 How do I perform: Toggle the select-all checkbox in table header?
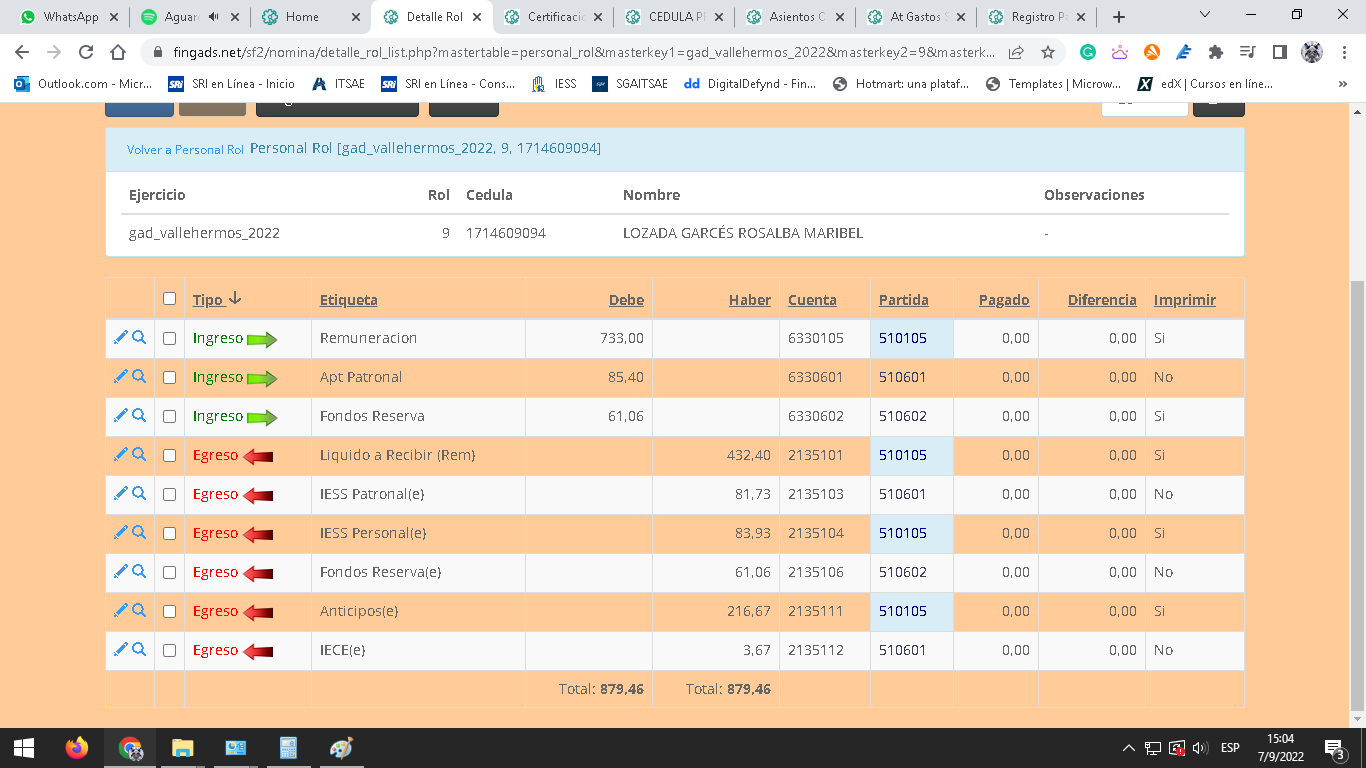pos(169,299)
